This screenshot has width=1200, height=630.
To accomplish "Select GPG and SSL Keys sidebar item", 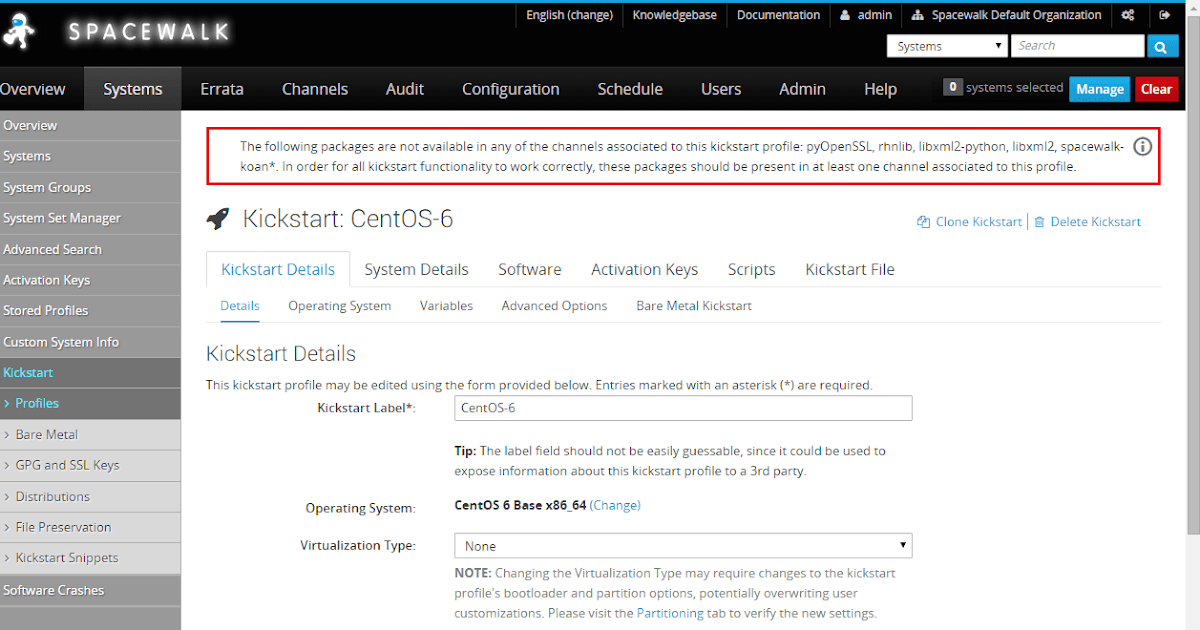I will (90, 465).
